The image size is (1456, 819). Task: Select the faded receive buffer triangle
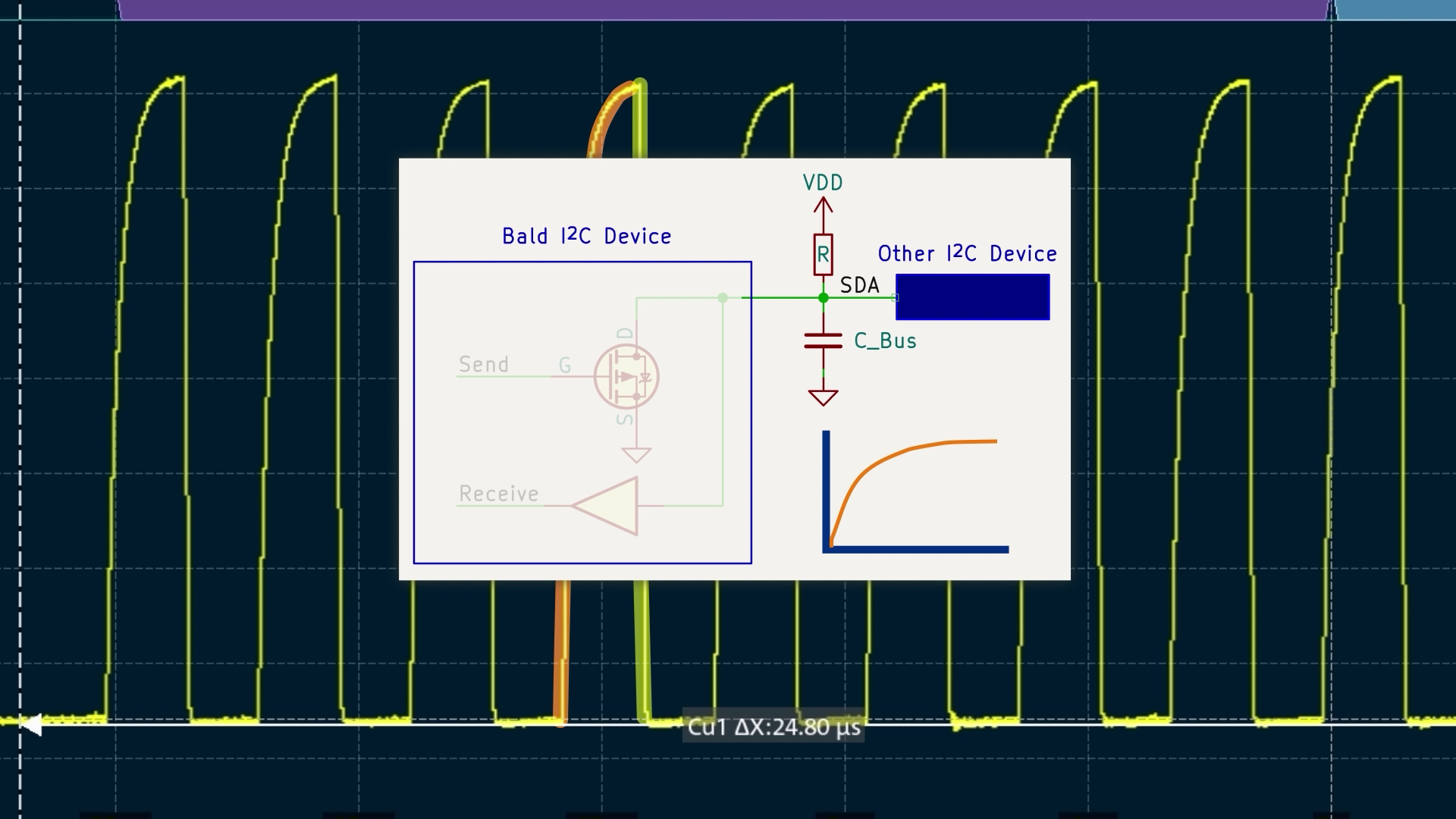point(604,506)
